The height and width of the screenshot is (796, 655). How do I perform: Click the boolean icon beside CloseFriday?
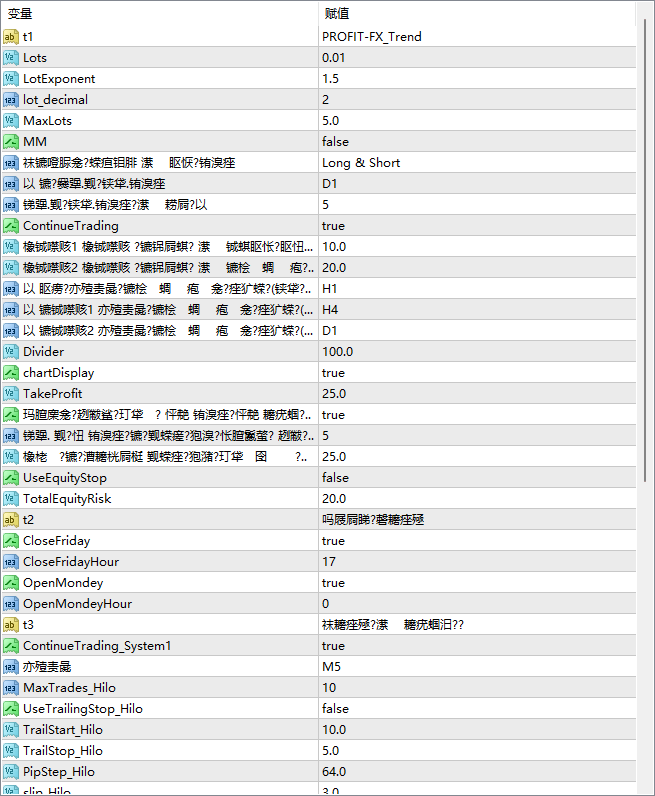point(11,541)
